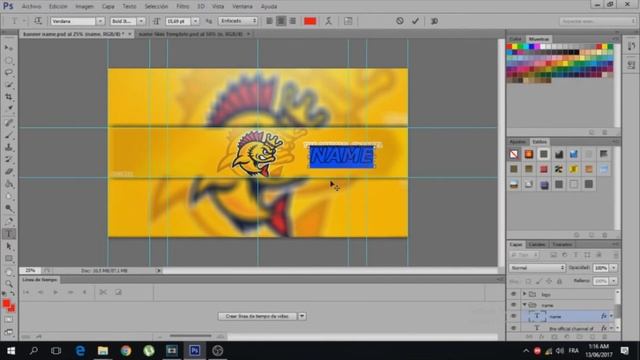Switch to the Trazados tab
This screenshot has height=360, width=640.
(562, 244)
